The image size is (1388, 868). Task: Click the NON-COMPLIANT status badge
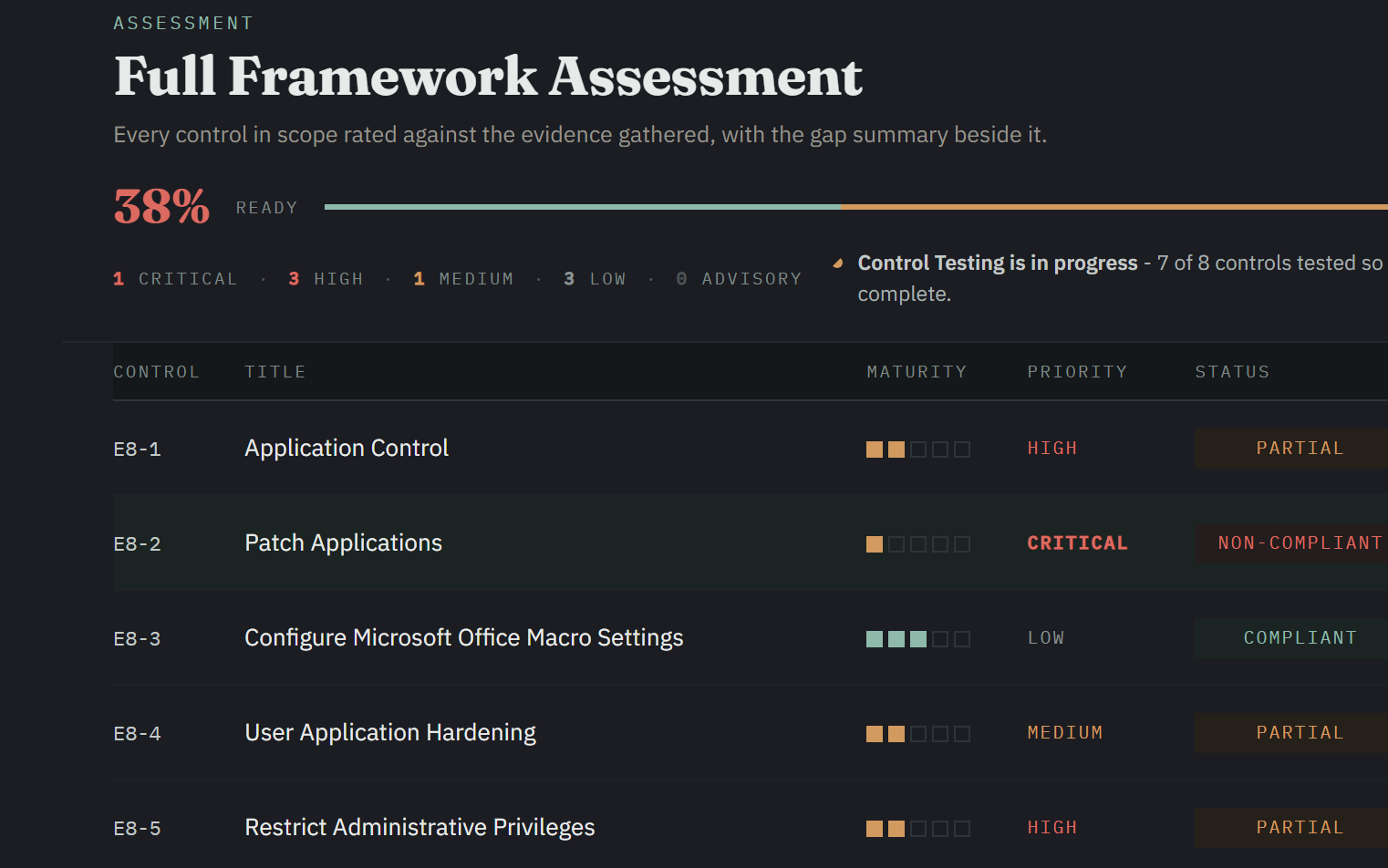tap(1291, 543)
